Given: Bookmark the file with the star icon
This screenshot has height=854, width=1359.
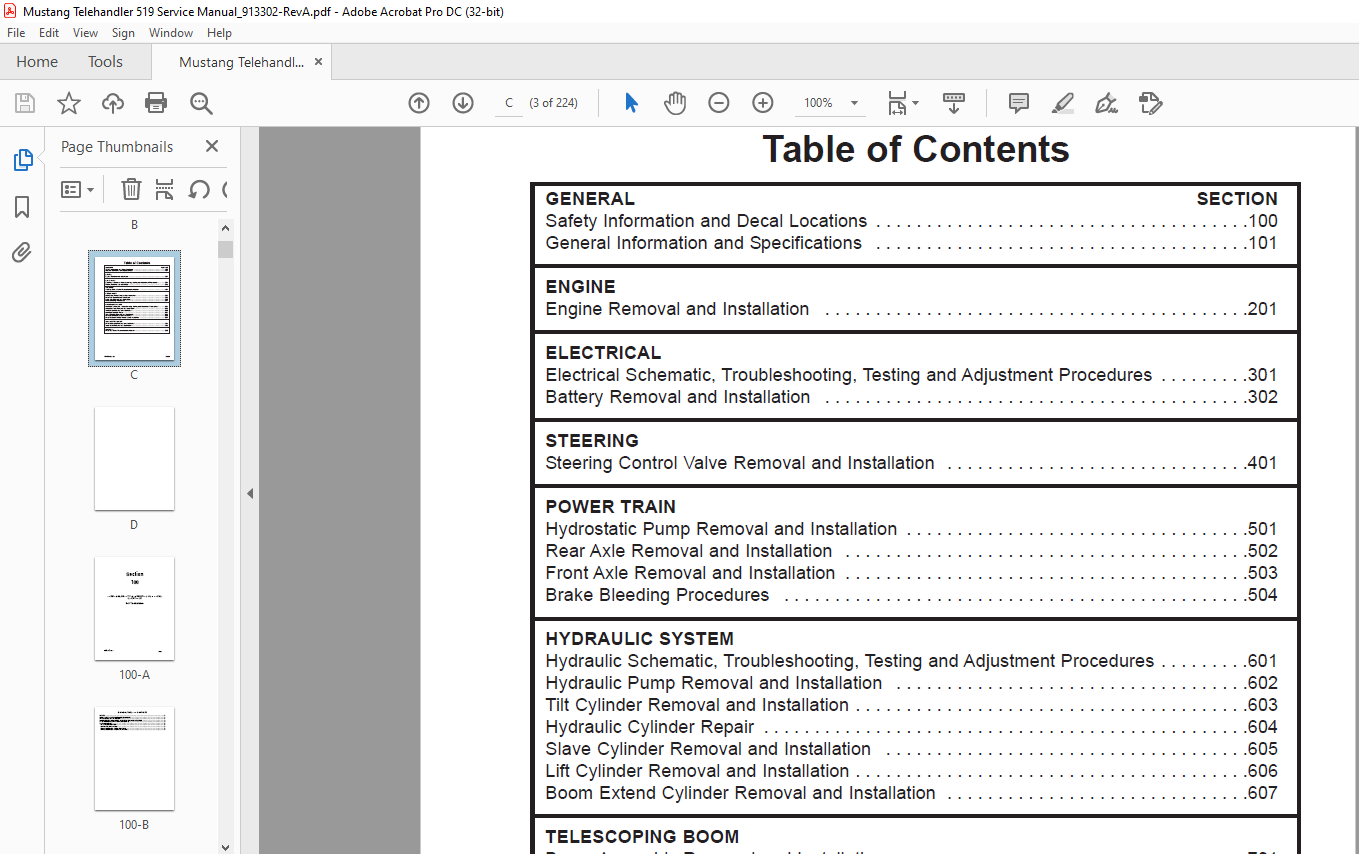Looking at the screenshot, I should tap(68, 103).
